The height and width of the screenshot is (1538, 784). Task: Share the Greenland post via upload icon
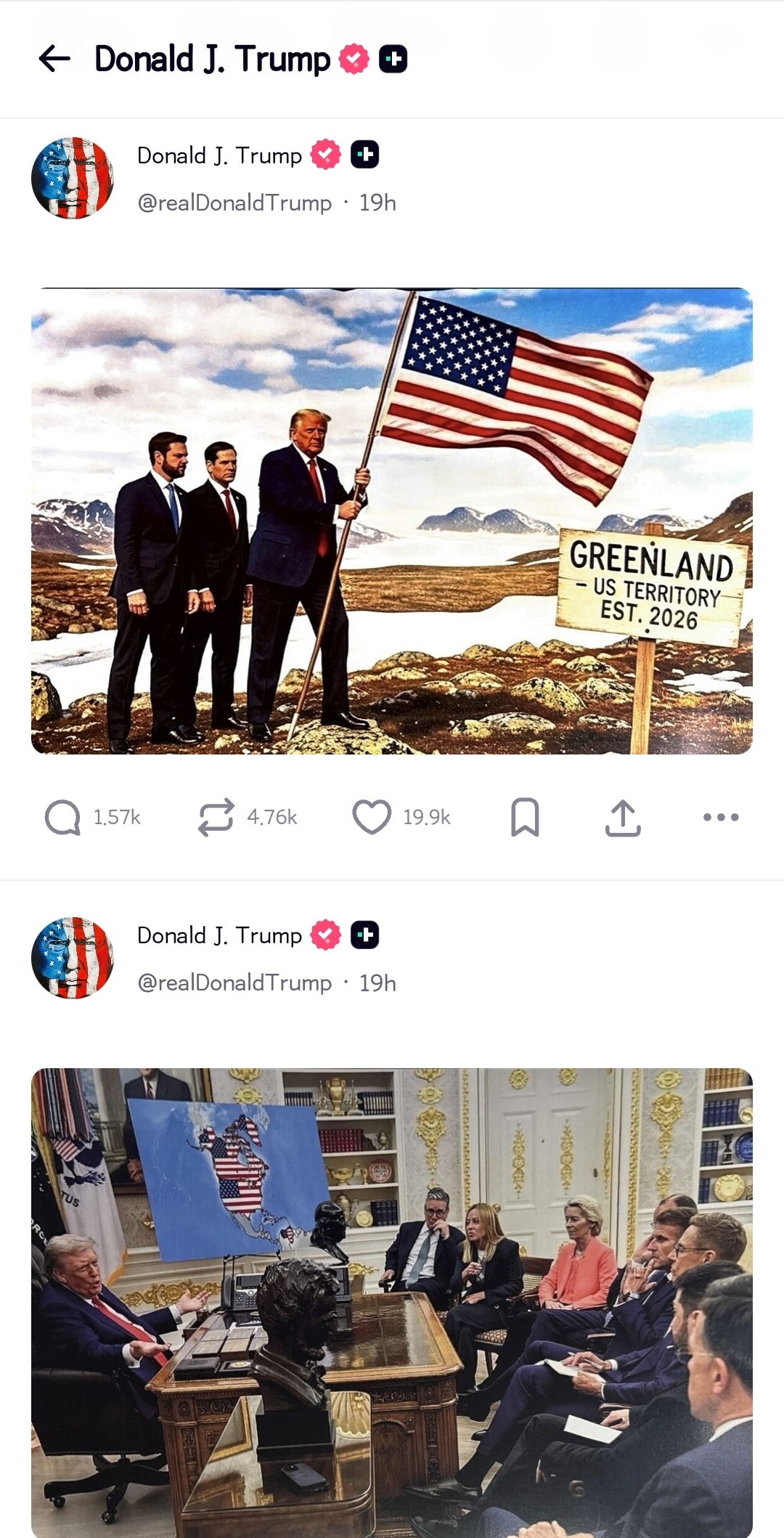[x=623, y=818]
